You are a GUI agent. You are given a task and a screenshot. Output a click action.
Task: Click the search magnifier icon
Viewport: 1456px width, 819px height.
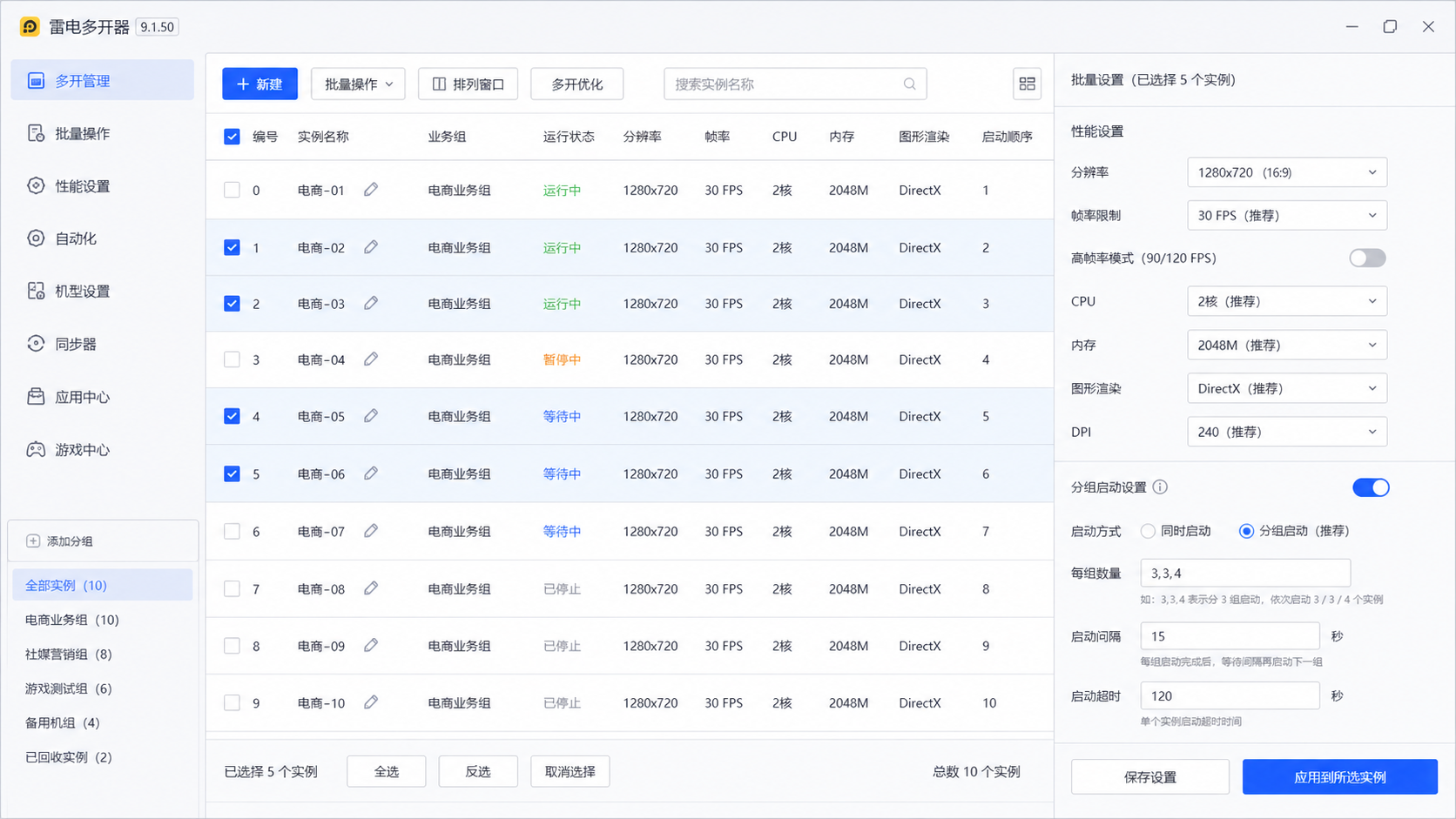909,84
